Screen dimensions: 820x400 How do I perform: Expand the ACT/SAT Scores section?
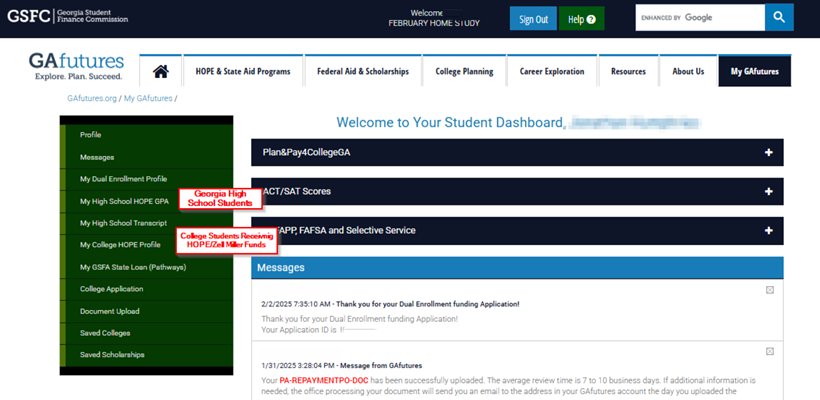517,191
